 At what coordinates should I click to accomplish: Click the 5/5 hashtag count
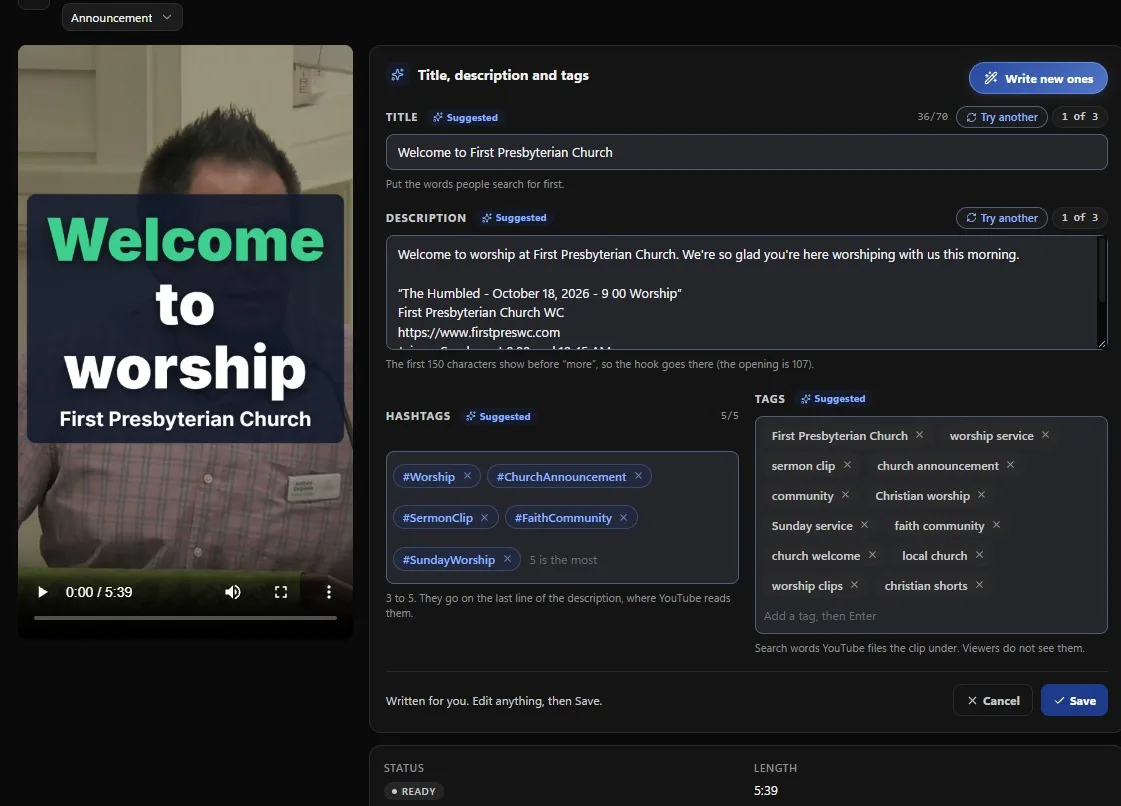(729, 416)
